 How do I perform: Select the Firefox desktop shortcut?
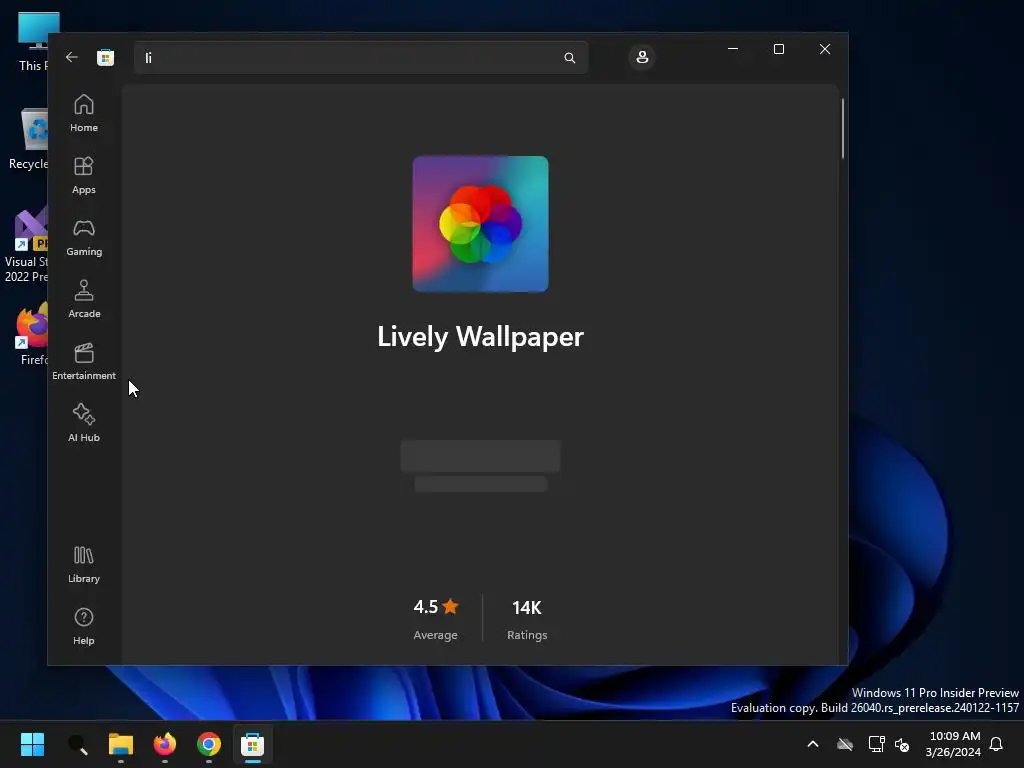[31, 334]
